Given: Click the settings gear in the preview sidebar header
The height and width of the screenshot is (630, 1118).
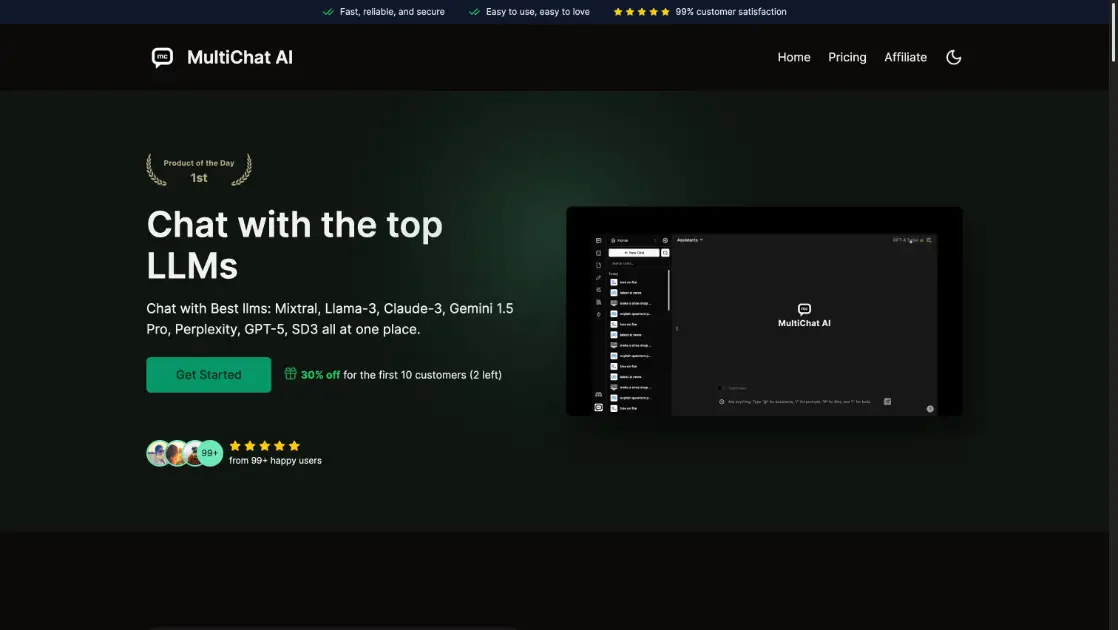Looking at the screenshot, I should point(665,240).
